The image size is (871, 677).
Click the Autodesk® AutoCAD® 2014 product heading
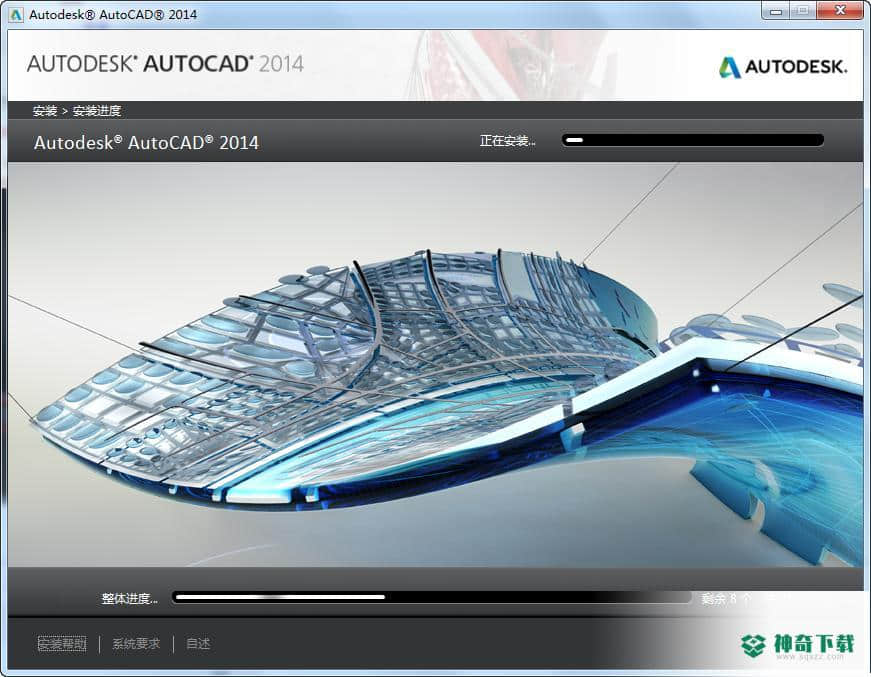pos(146,143)
